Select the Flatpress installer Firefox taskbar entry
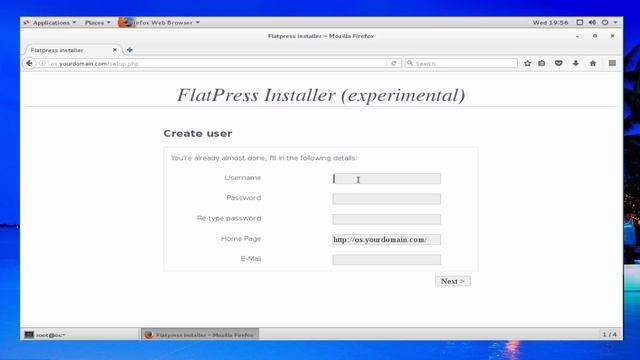 (200, 335)
